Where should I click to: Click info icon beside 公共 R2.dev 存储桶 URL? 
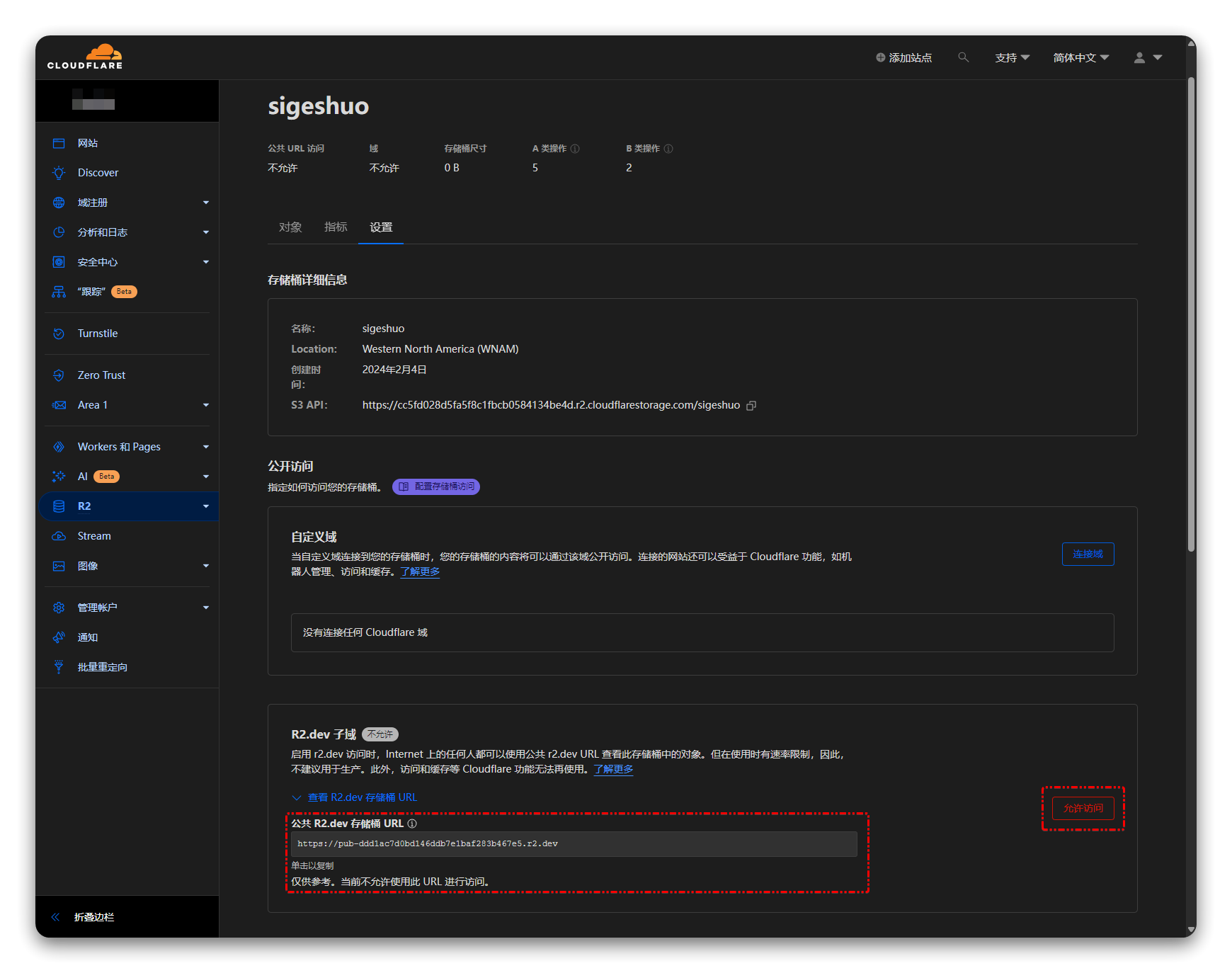(412, 824)
